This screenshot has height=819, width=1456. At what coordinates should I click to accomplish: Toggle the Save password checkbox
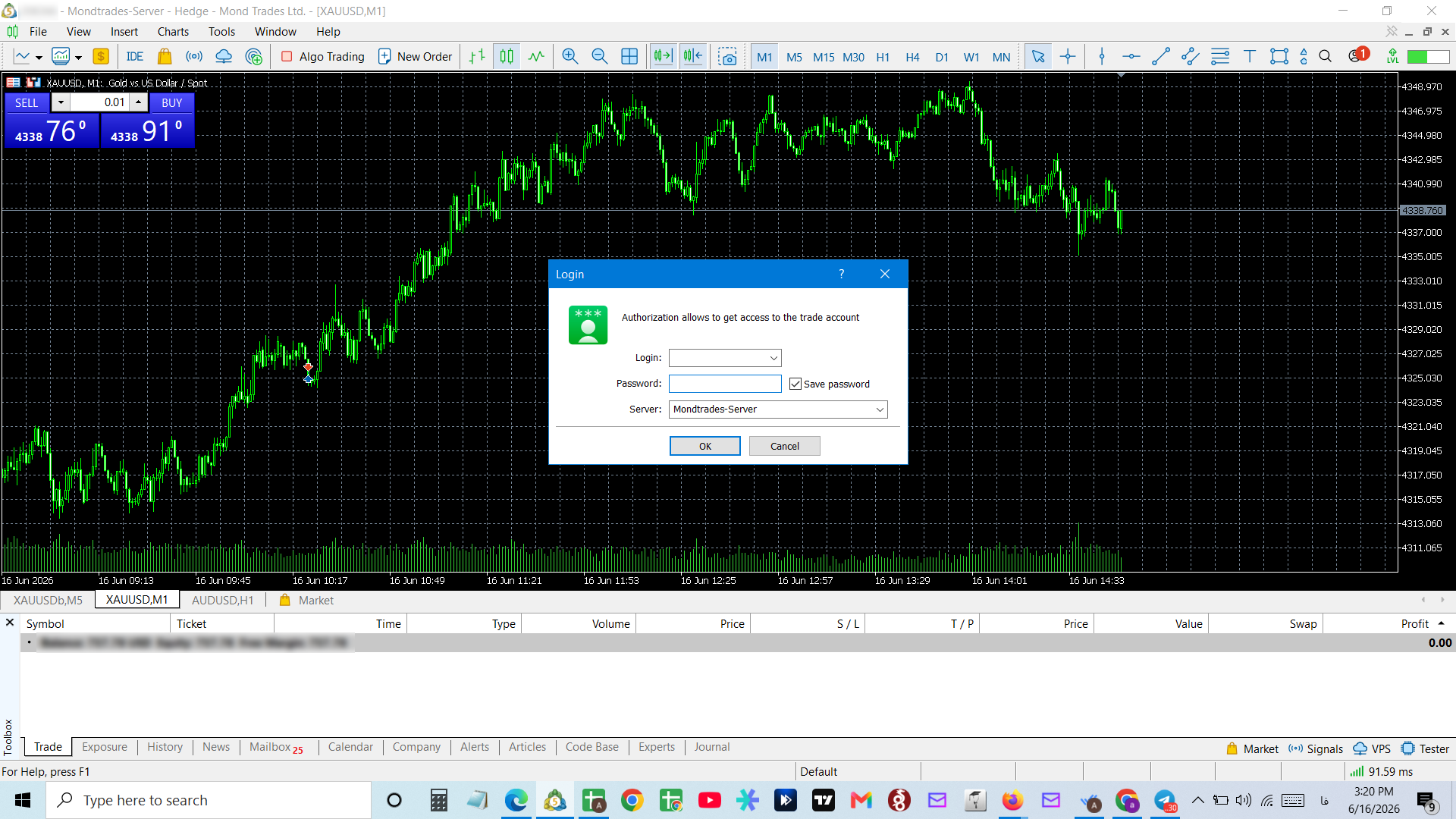[x=795, y=384]
